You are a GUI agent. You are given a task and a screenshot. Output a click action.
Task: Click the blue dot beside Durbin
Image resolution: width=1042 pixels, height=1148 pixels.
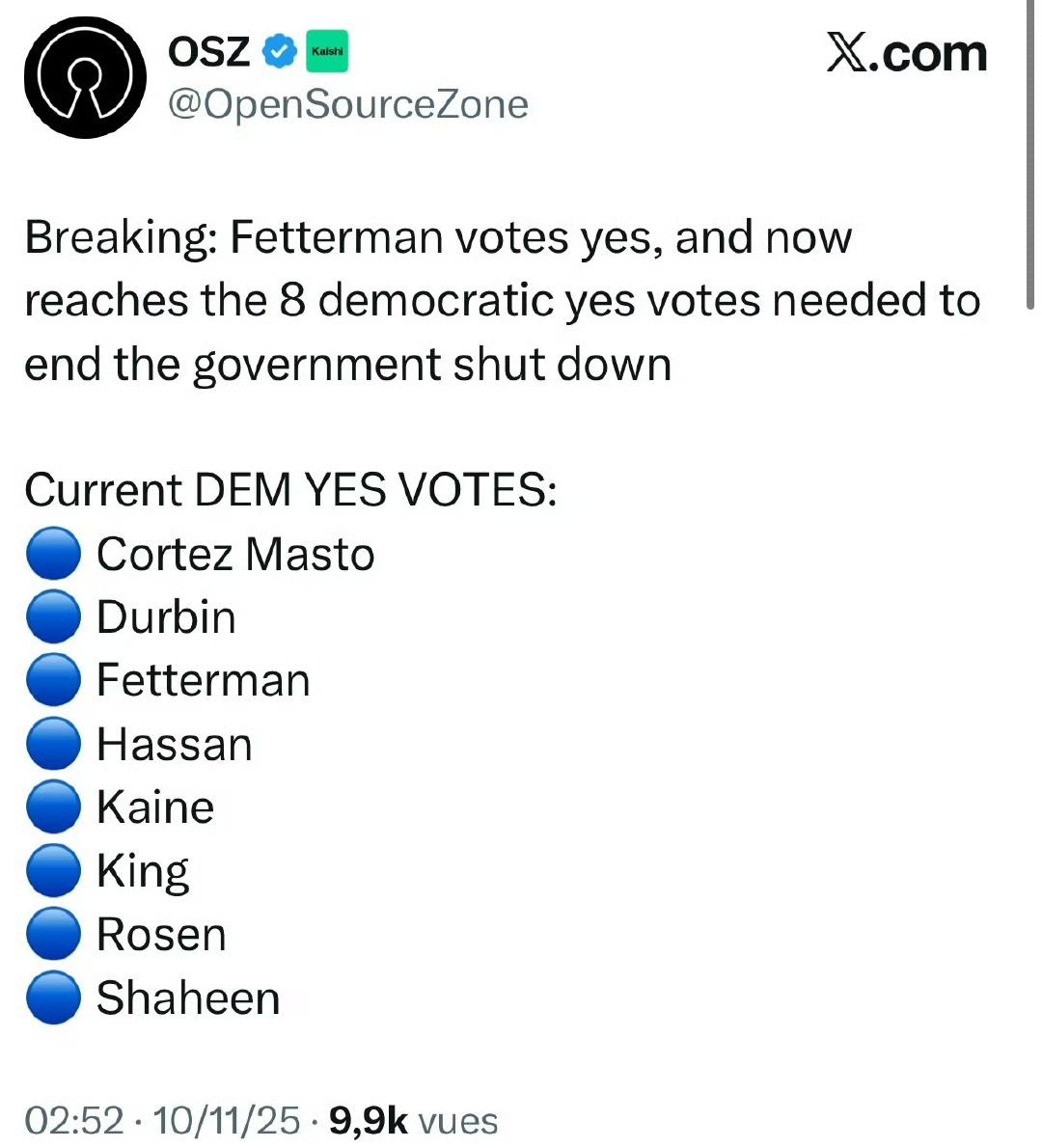[53, 616]
